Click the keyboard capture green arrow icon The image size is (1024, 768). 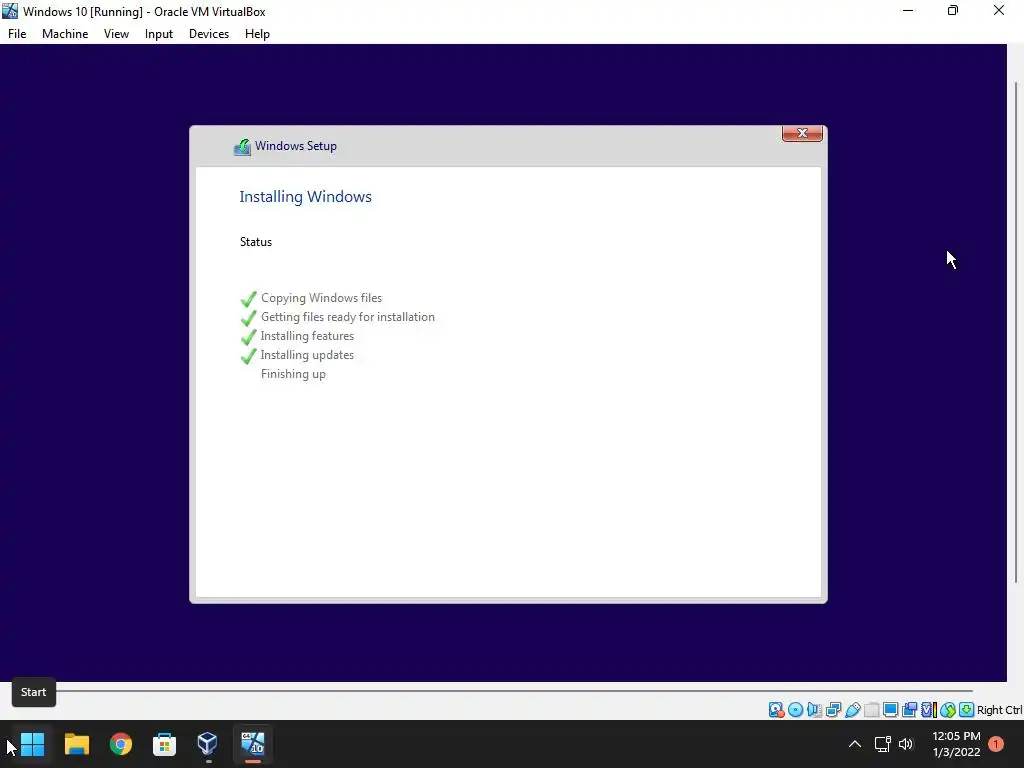point(967,710)
